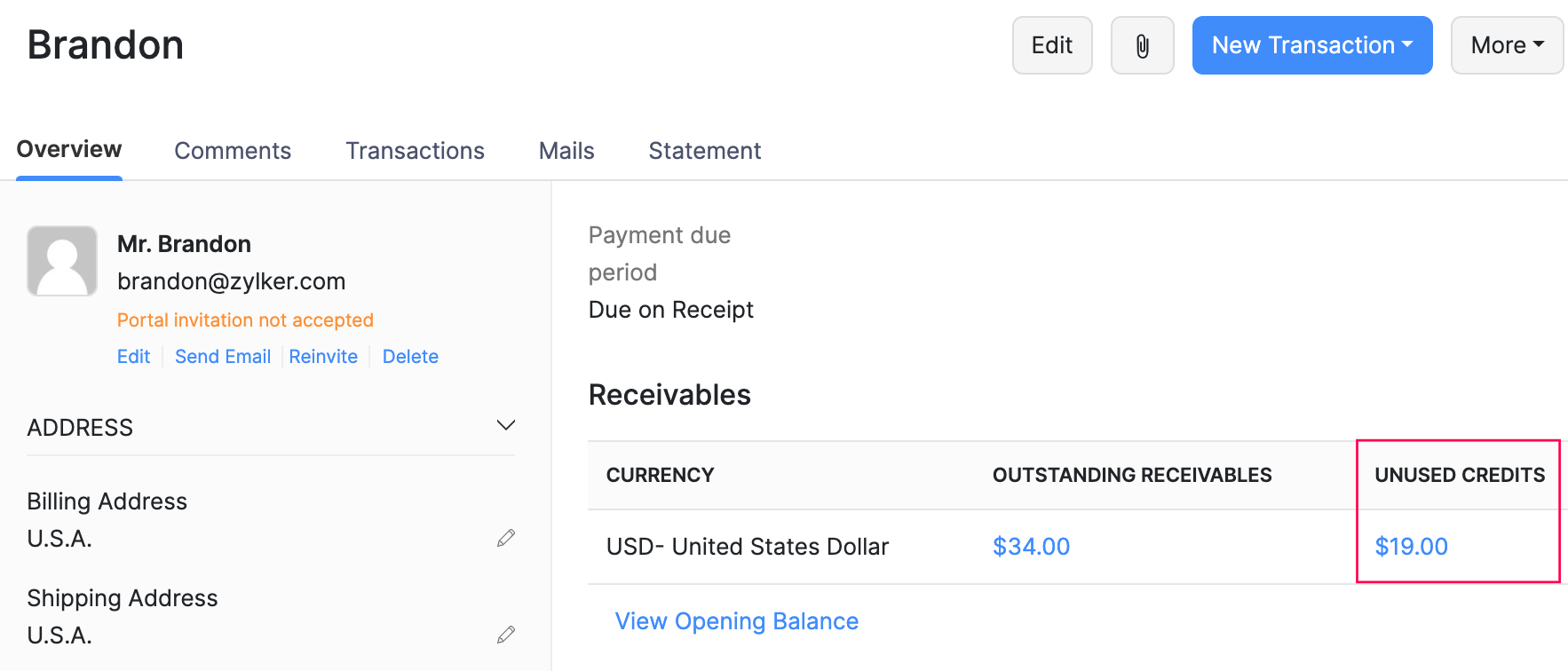Open the $19.00 unused credits amount

coord(1411,547)
